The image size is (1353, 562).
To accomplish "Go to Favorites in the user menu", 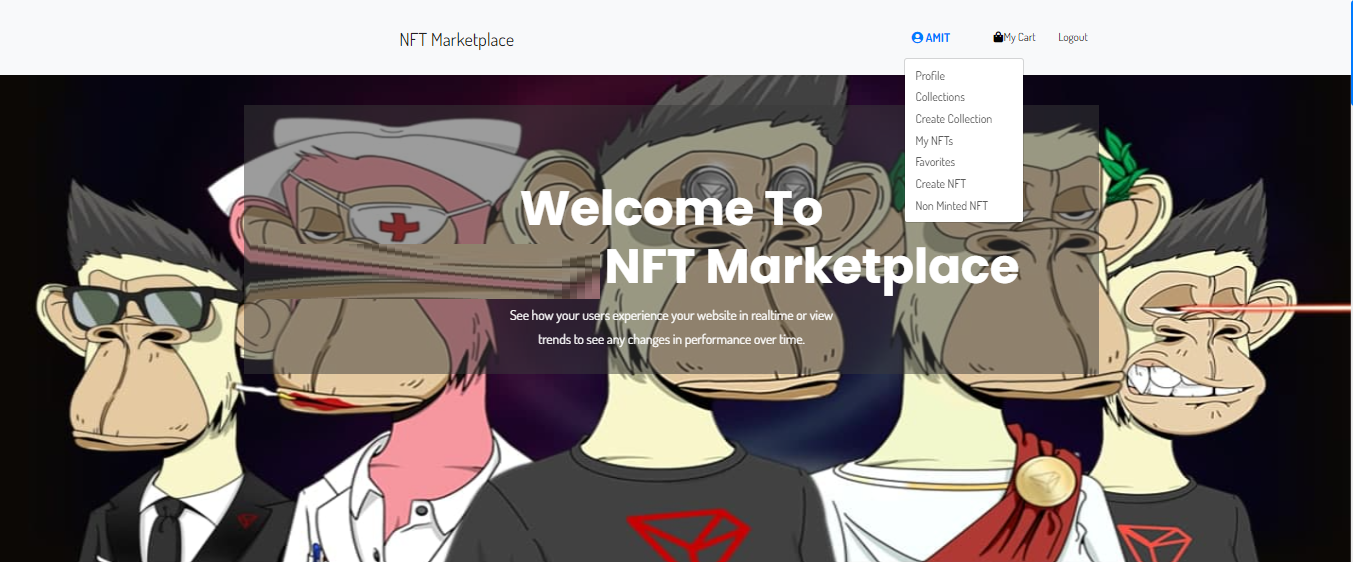I will click(935, 162).
